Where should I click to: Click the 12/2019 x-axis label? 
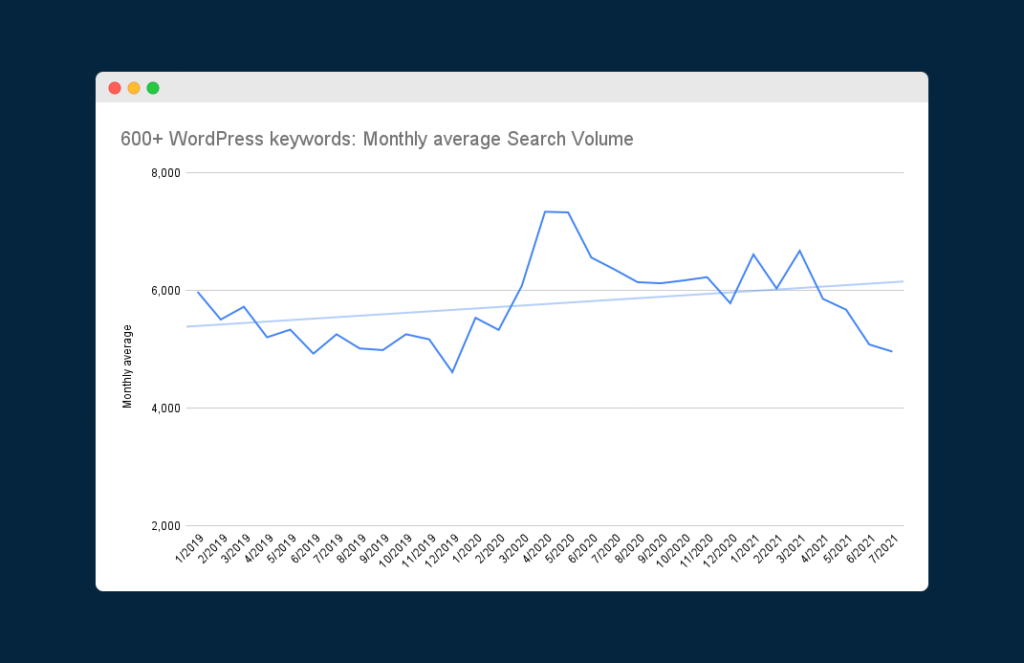(442, 551)
